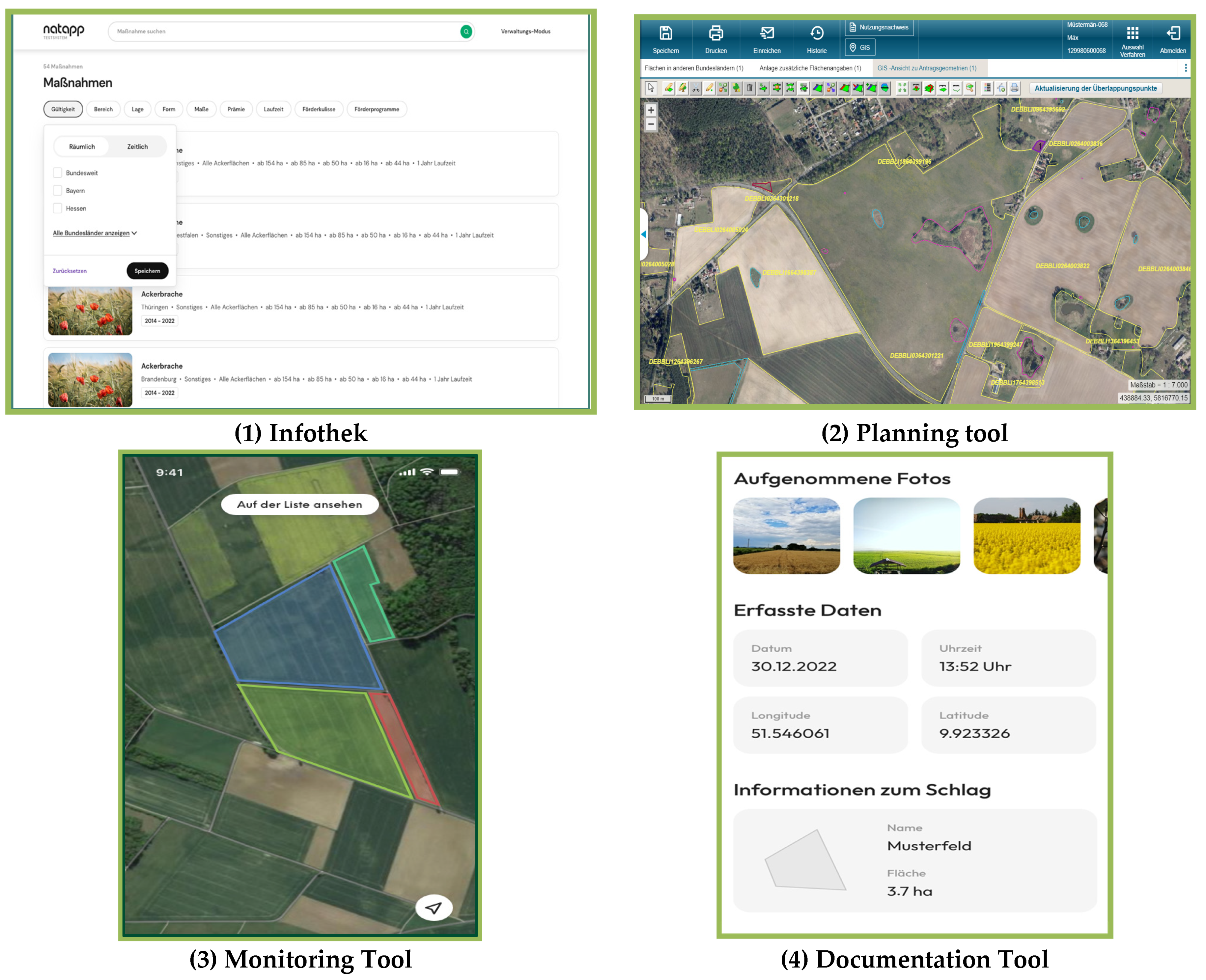
Task: Zoom in with the map plus button
Action: (651, 110)
